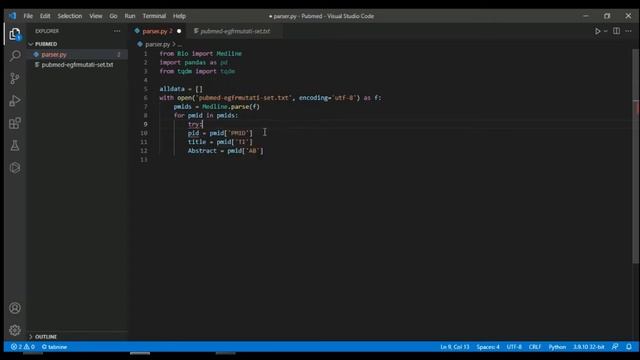Open the hexagon icon view in the activity bar
The height and width of the screenshot is (360, 640).
15,168
